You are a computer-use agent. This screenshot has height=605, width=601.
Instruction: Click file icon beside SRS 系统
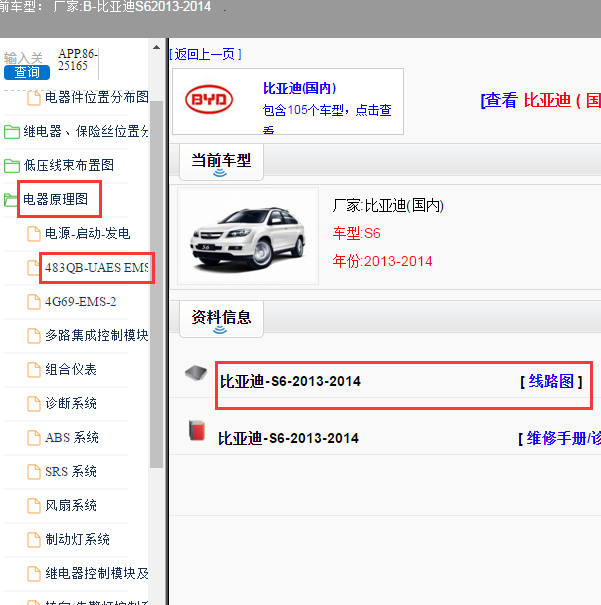point(34,471)
